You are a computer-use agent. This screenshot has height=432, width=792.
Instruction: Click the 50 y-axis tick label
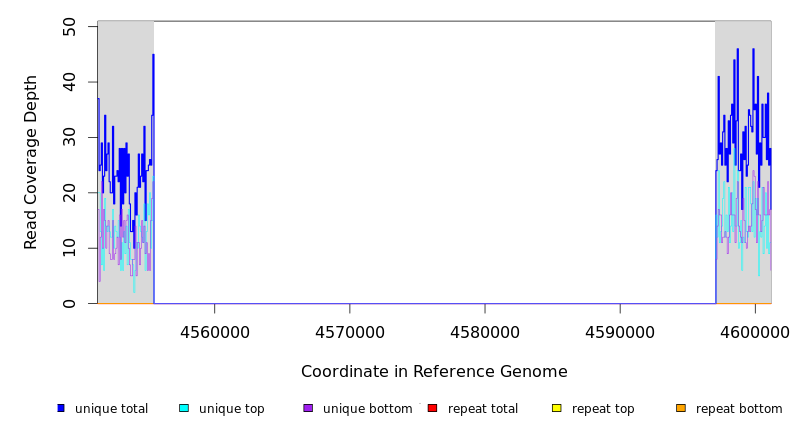point(69,26)
